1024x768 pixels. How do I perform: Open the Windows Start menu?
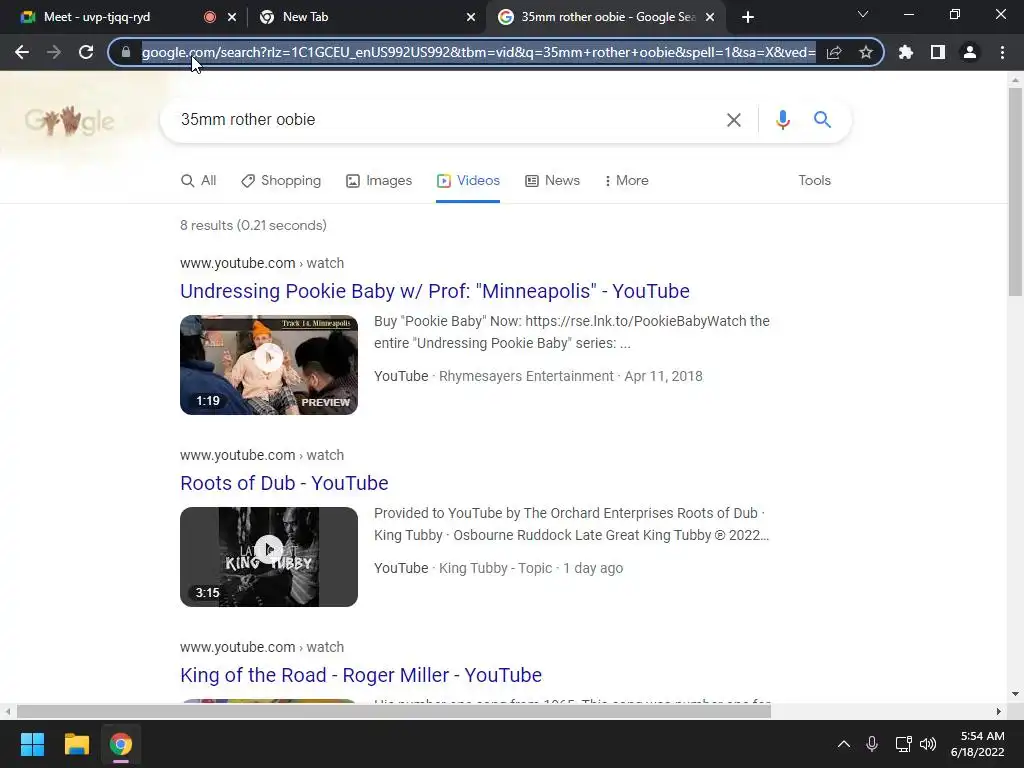pos(32,744)
